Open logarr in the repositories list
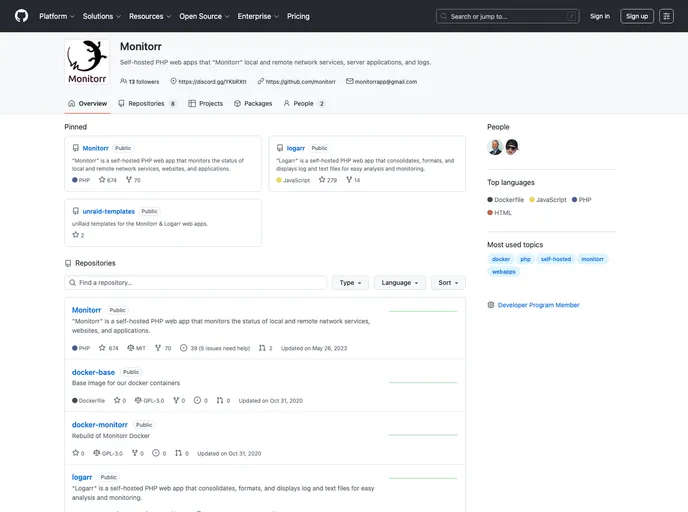The height and width of the screenshot is (512, 688). point(82,477)
